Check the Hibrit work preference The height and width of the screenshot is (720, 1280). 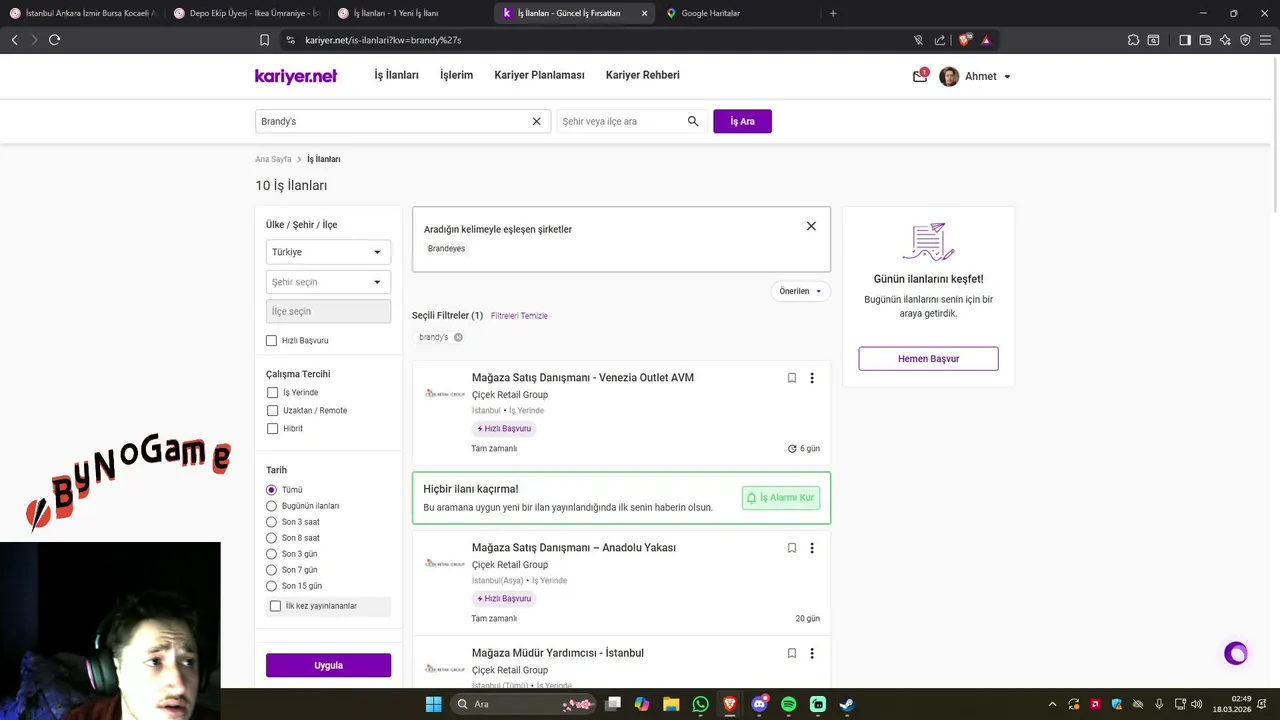point(272,429)
